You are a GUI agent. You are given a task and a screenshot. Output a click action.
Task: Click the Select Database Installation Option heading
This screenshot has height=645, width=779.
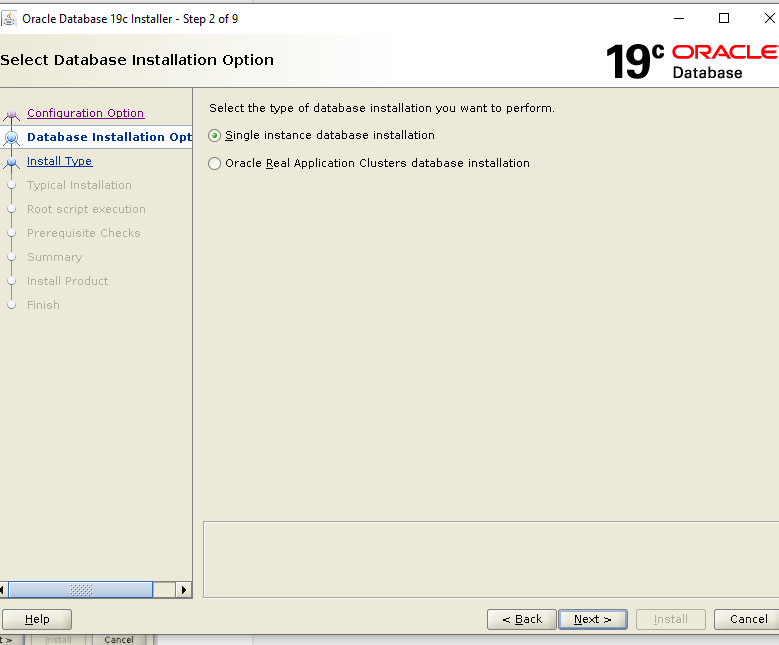[137, 60]
